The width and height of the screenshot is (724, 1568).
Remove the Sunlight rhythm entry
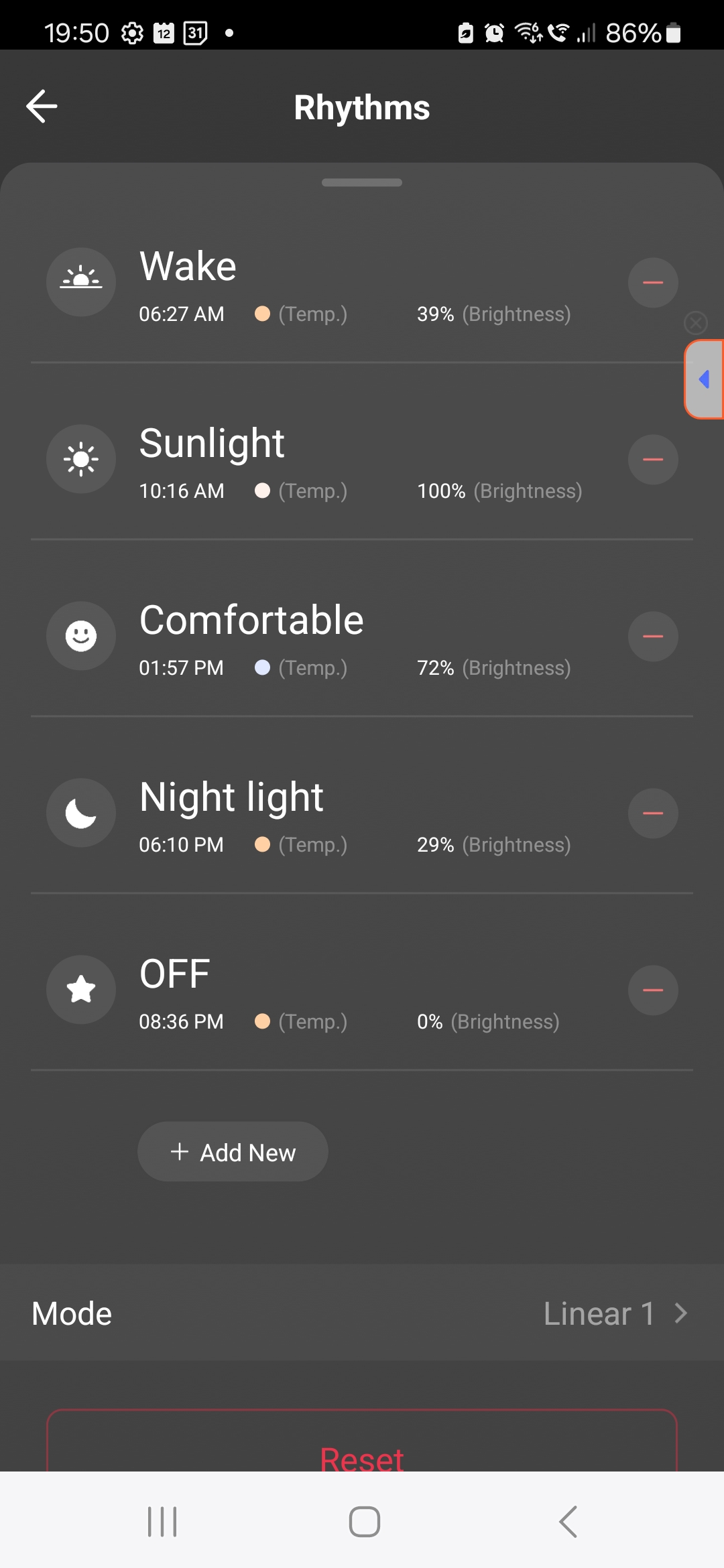point(653,460)
